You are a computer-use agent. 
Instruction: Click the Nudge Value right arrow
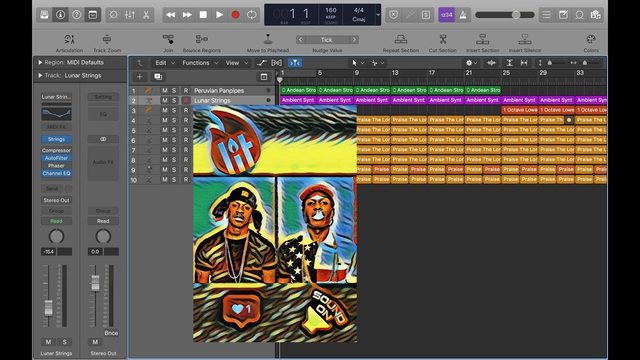(x=354, y=40)
